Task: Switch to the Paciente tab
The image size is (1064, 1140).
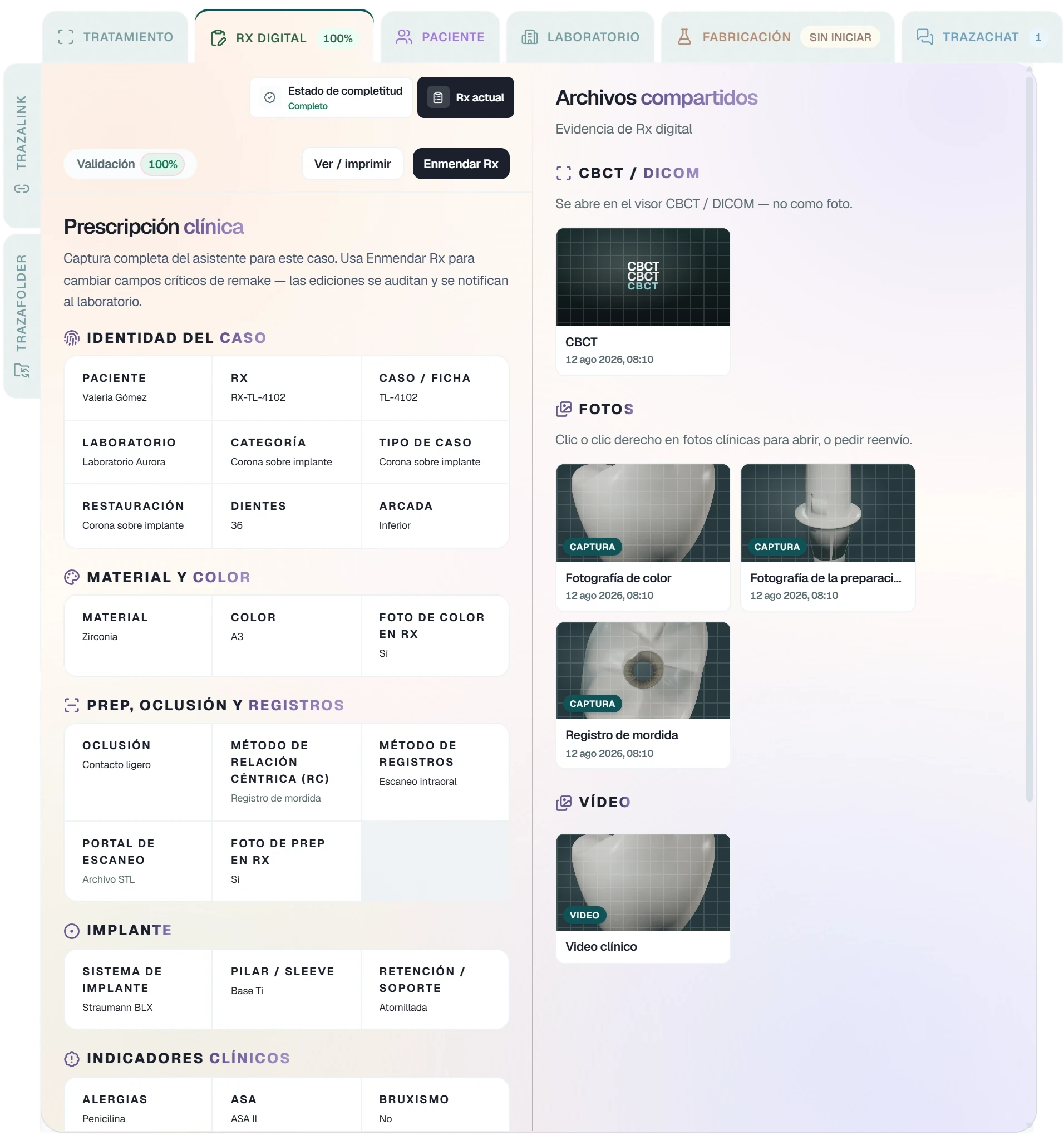Action: point(440,37)
